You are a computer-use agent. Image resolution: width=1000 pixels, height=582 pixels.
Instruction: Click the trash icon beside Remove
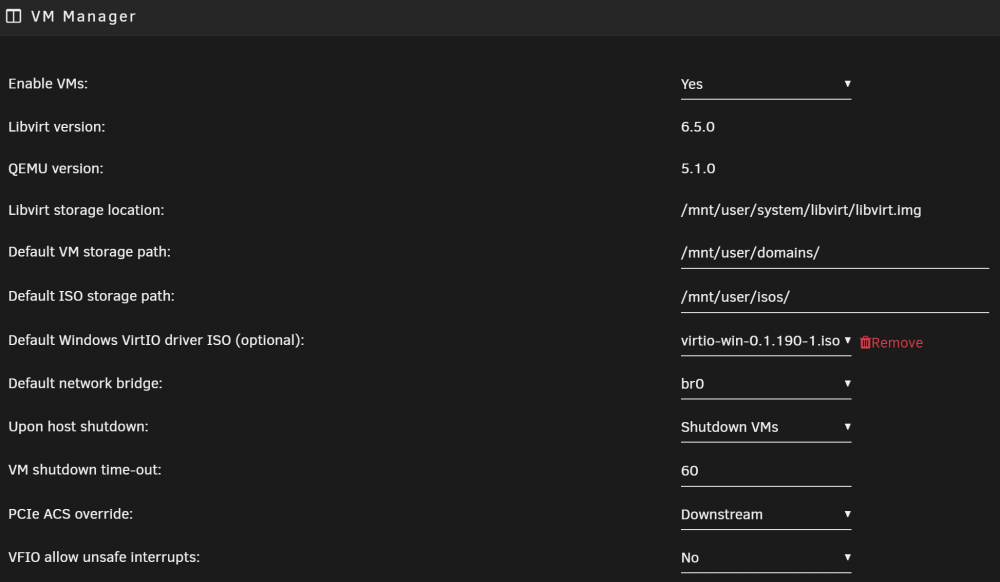865,342
